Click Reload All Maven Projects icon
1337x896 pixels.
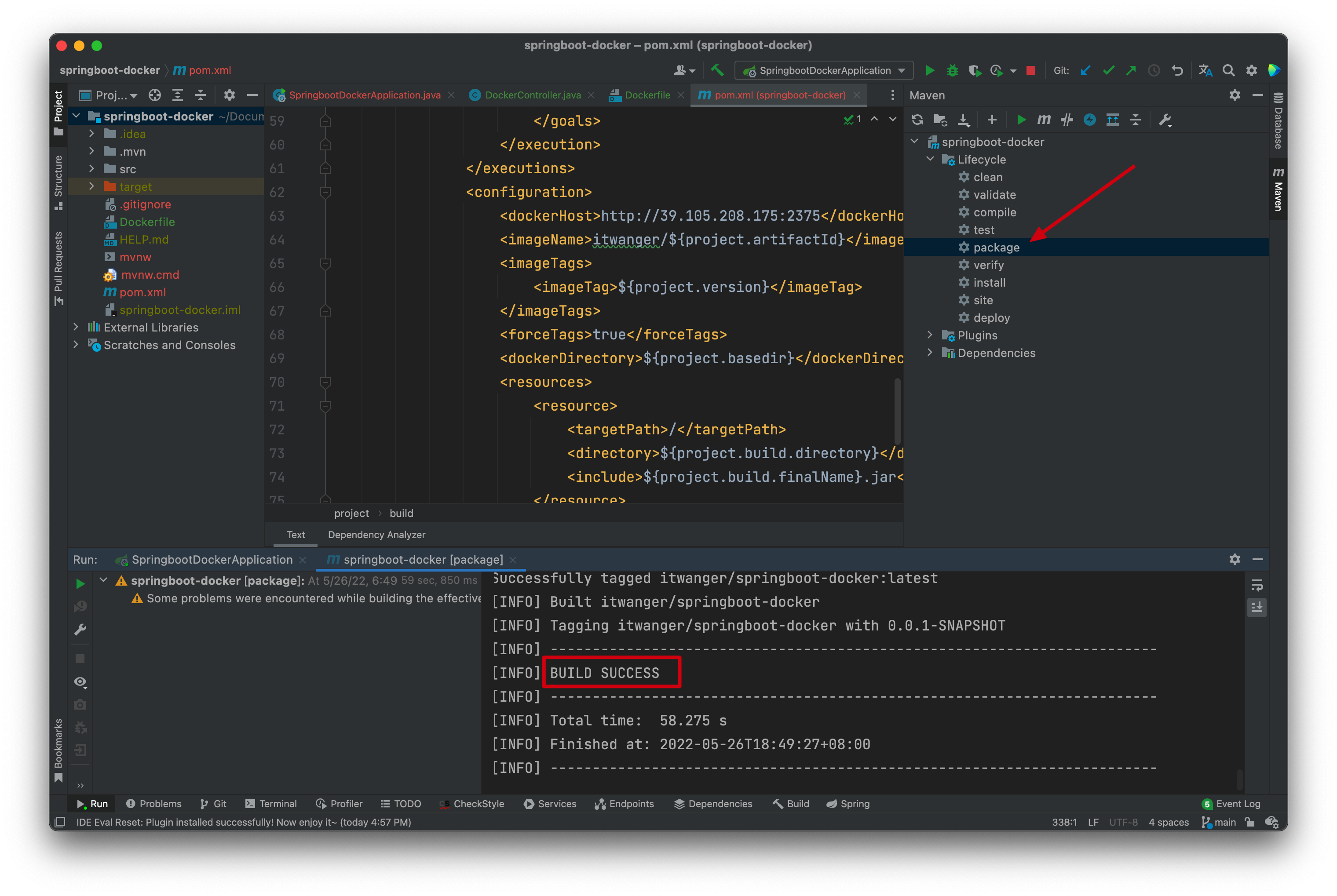coord(917,120)
